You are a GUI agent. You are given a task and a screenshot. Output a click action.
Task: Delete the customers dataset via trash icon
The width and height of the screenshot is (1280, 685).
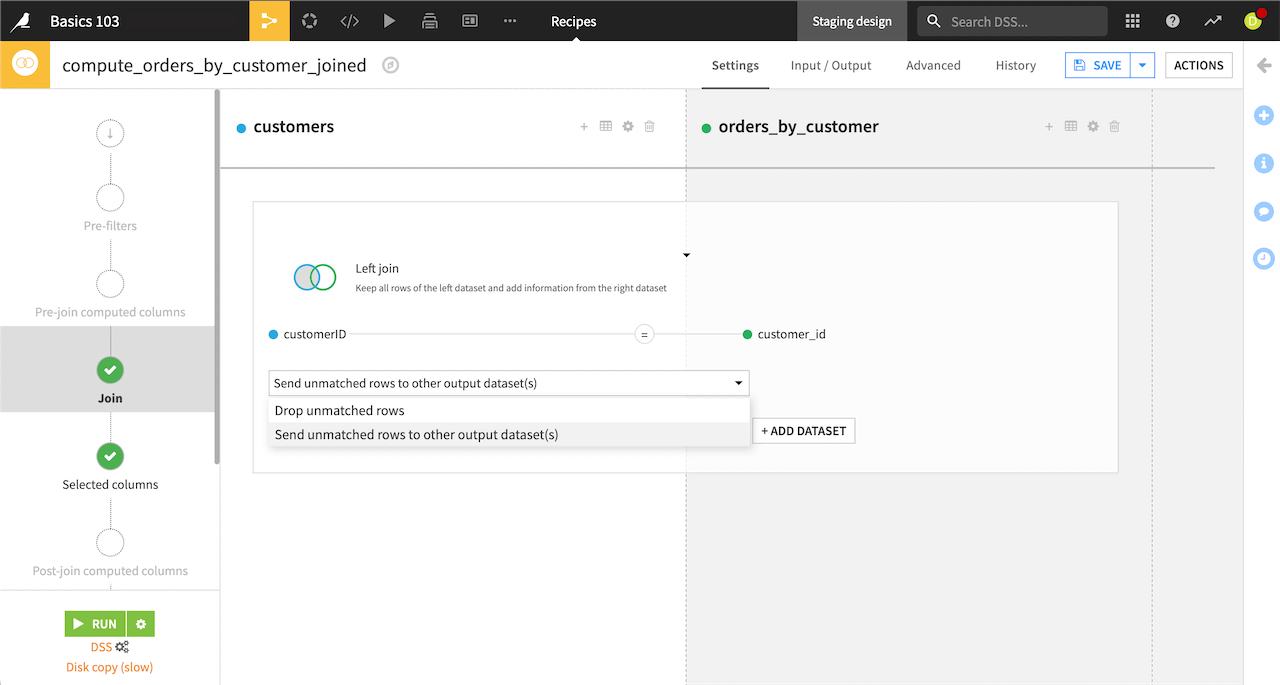[649, 126]
